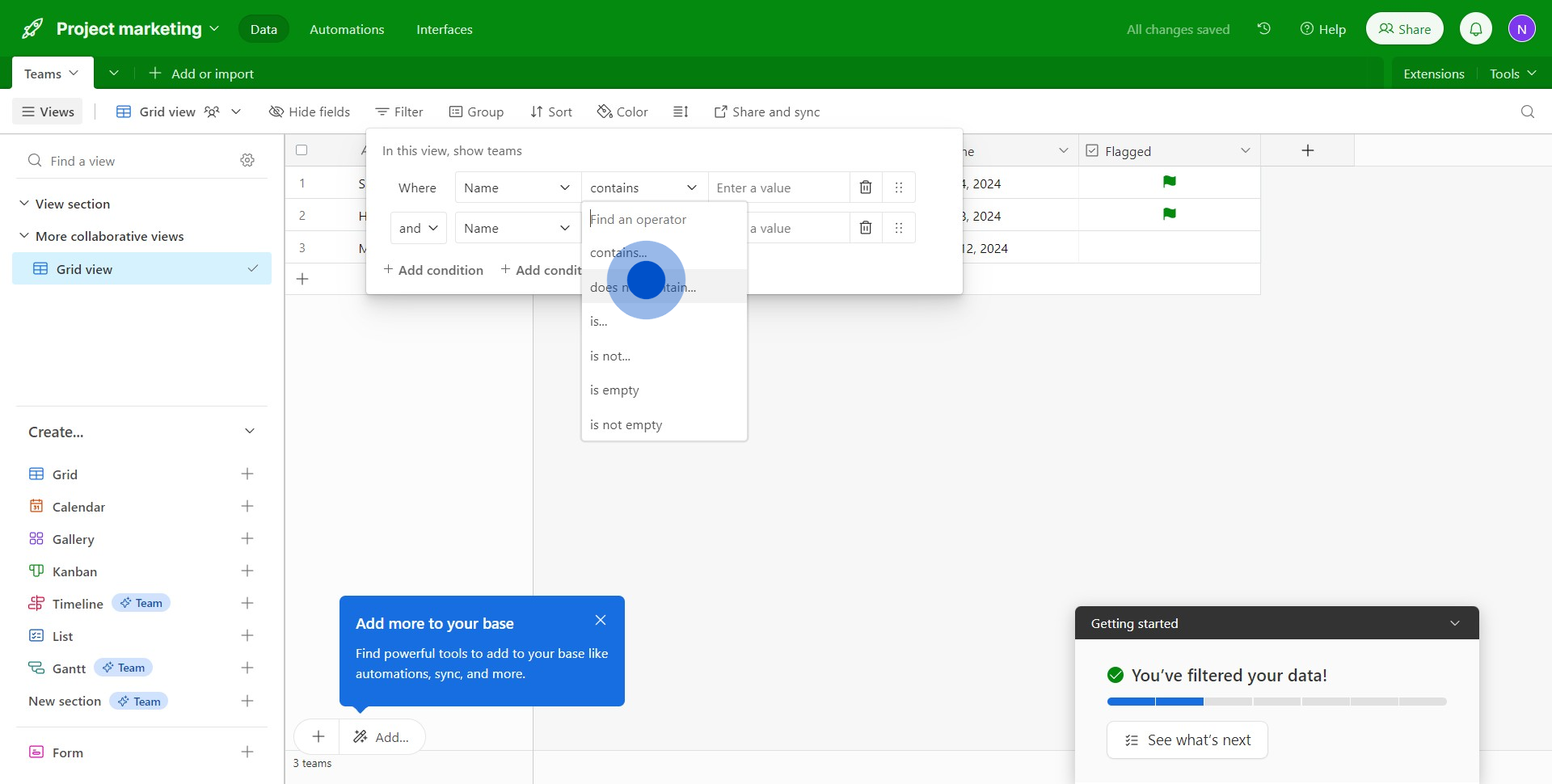
Task: Click the base history clock icon
Action: 1264,29
